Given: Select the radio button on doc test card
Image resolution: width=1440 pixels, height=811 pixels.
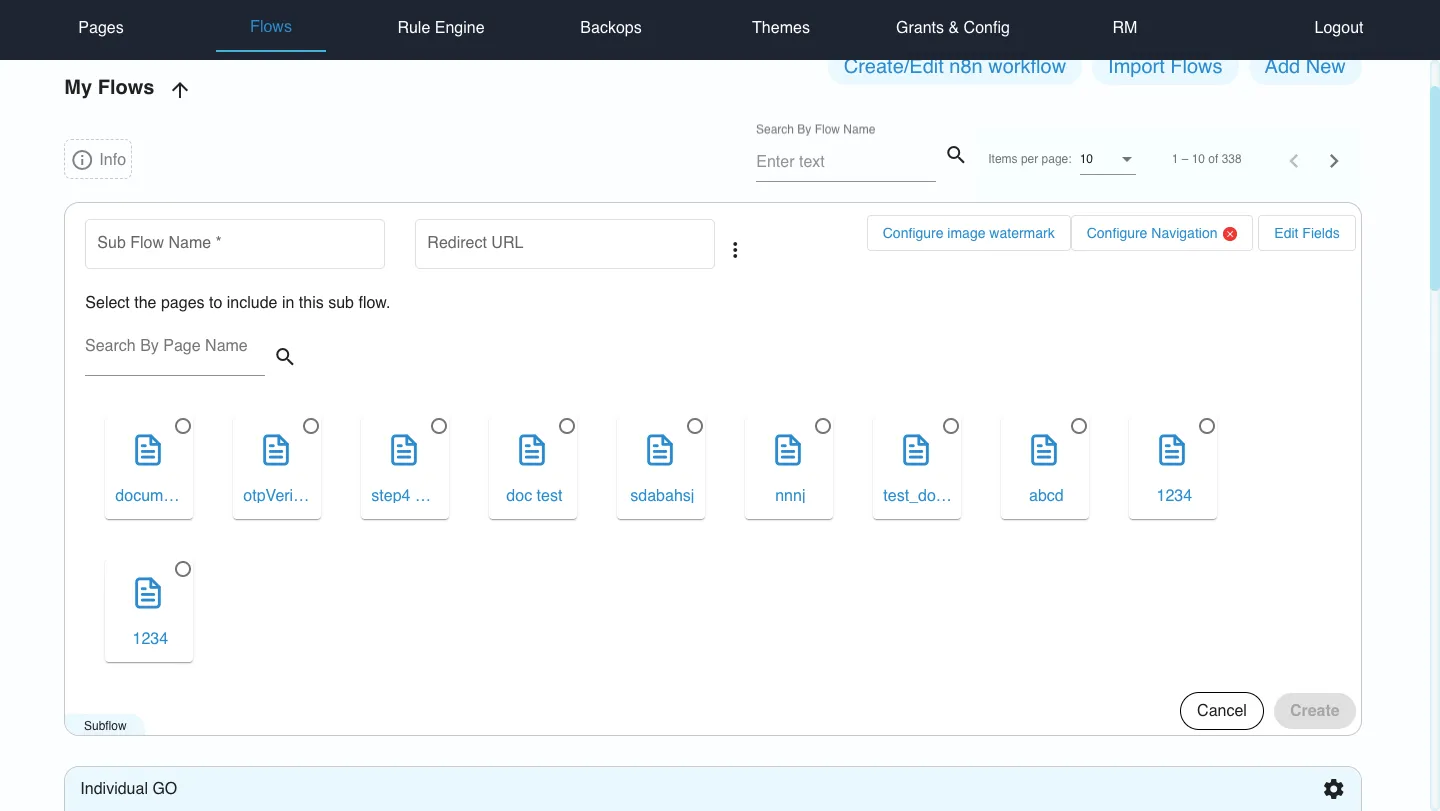Looking at the screenshot, I should tap(567, 426).
